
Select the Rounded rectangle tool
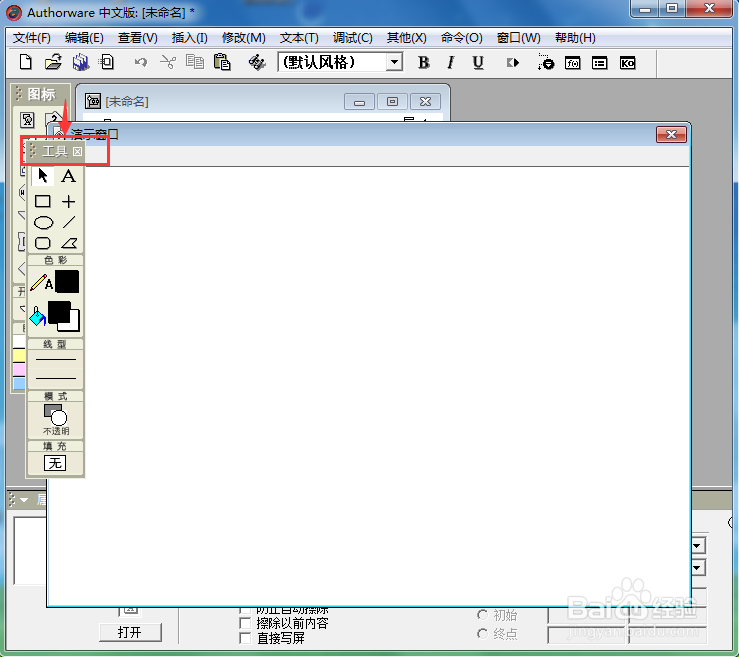pos(43,243)
